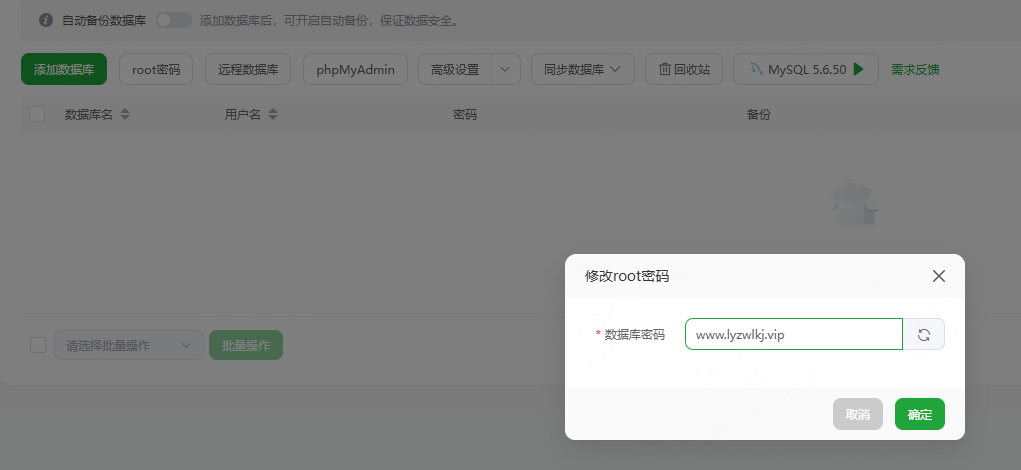
Task: Click the 高级设置 button
Action: (455, 69)
